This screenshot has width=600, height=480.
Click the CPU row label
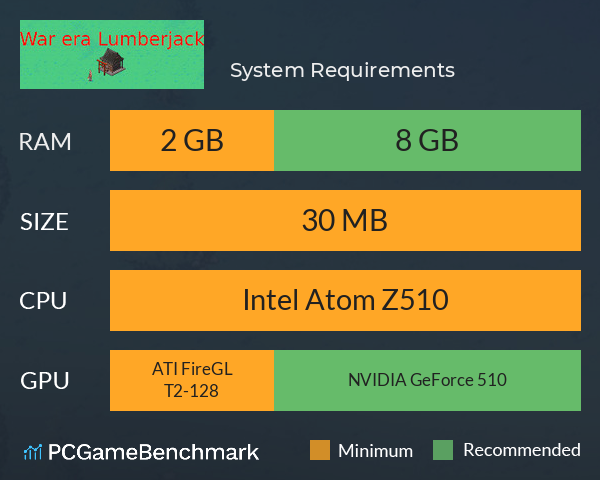[x=43, y=301]
